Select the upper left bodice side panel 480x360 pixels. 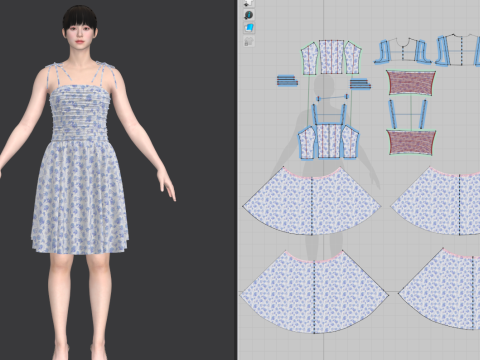[309, 58]
